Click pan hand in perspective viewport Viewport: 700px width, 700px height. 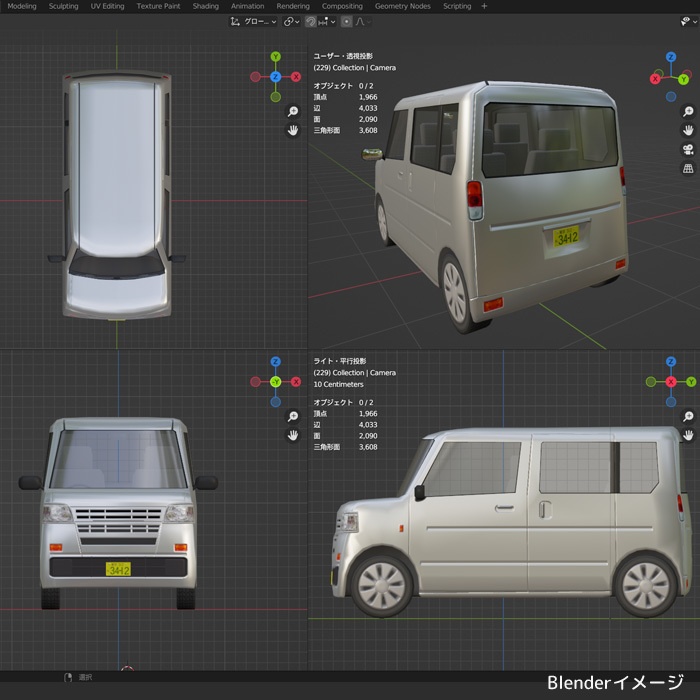(x=688, y=130)
